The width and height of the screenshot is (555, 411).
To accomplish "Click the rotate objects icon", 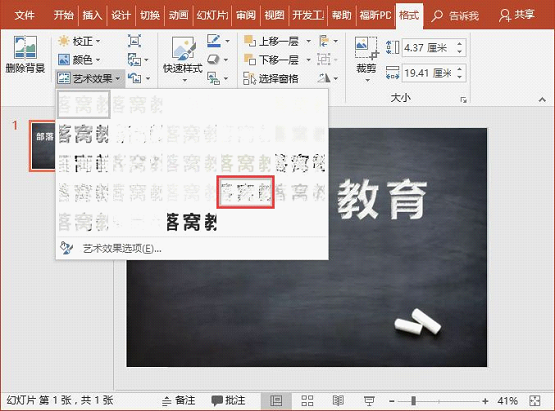I will click(x=324, y=78).
